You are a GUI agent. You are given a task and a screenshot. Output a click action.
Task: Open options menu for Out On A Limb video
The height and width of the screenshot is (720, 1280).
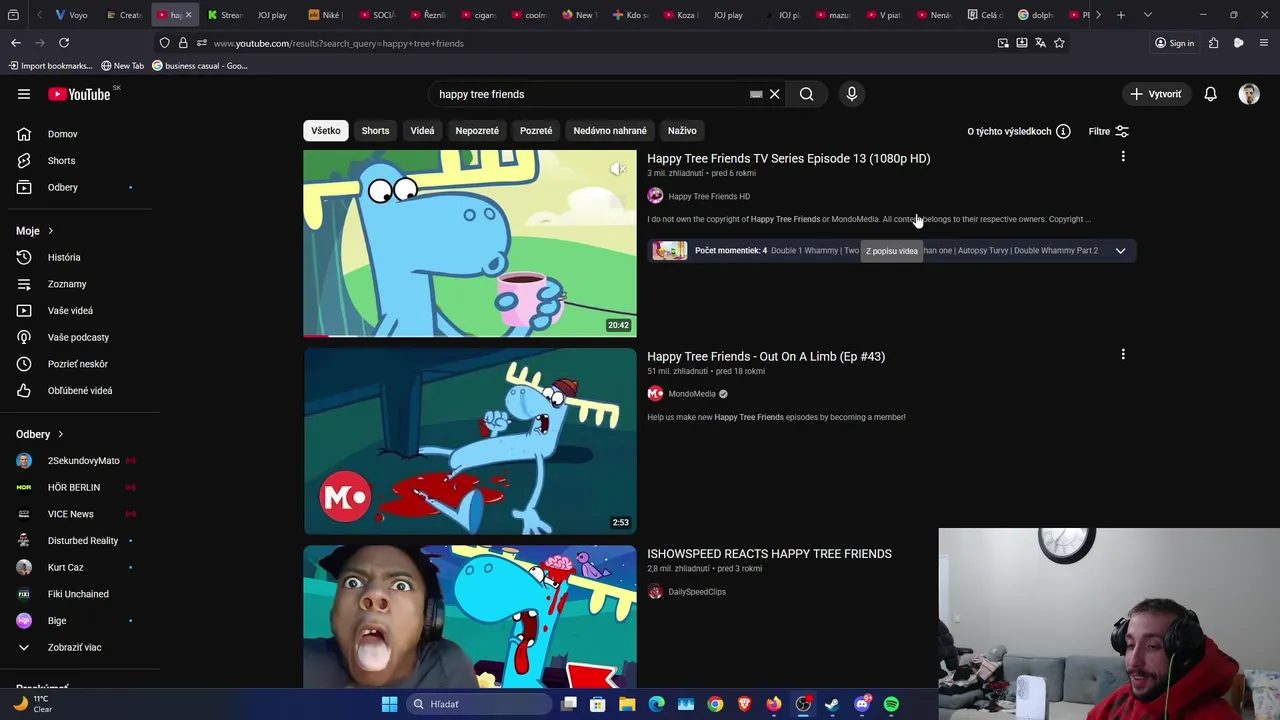click(1123, 355)
